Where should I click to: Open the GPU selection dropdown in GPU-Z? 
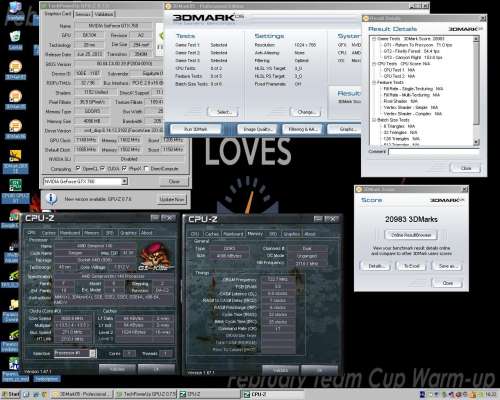(x=124, y=181)
